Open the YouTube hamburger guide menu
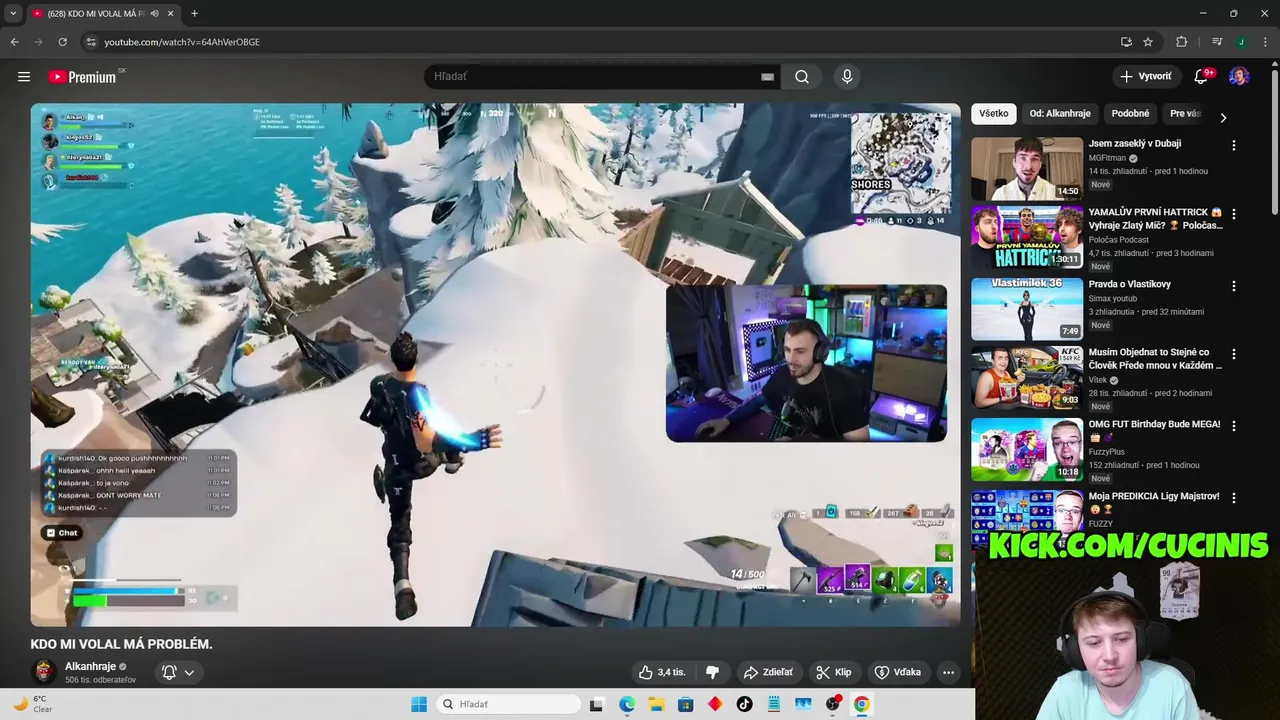 [24, 76]
